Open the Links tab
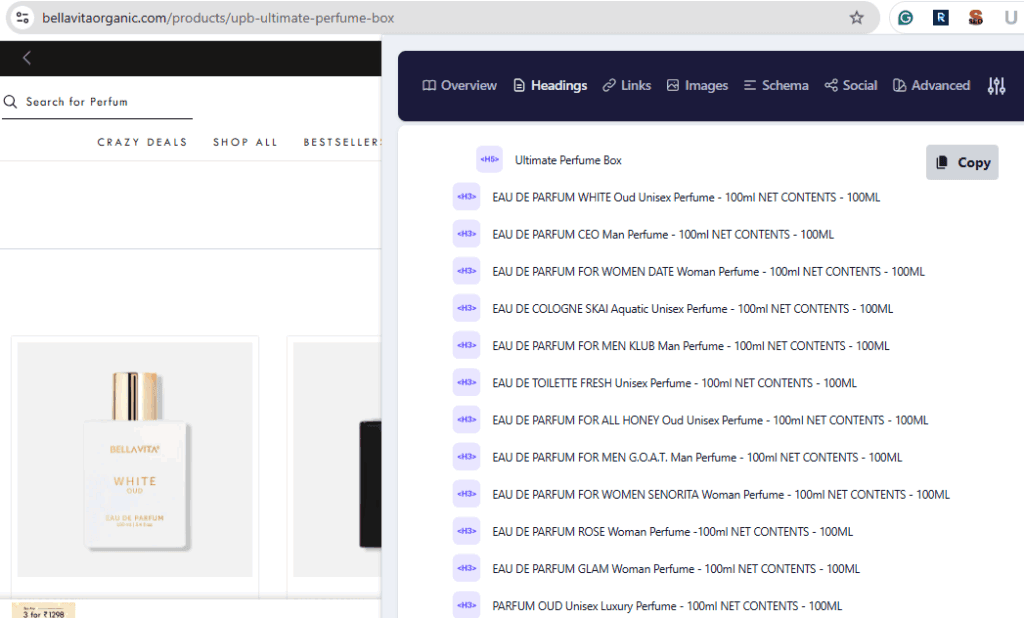The width and height of the screenshot is (1024, 618). click(626, 86)
